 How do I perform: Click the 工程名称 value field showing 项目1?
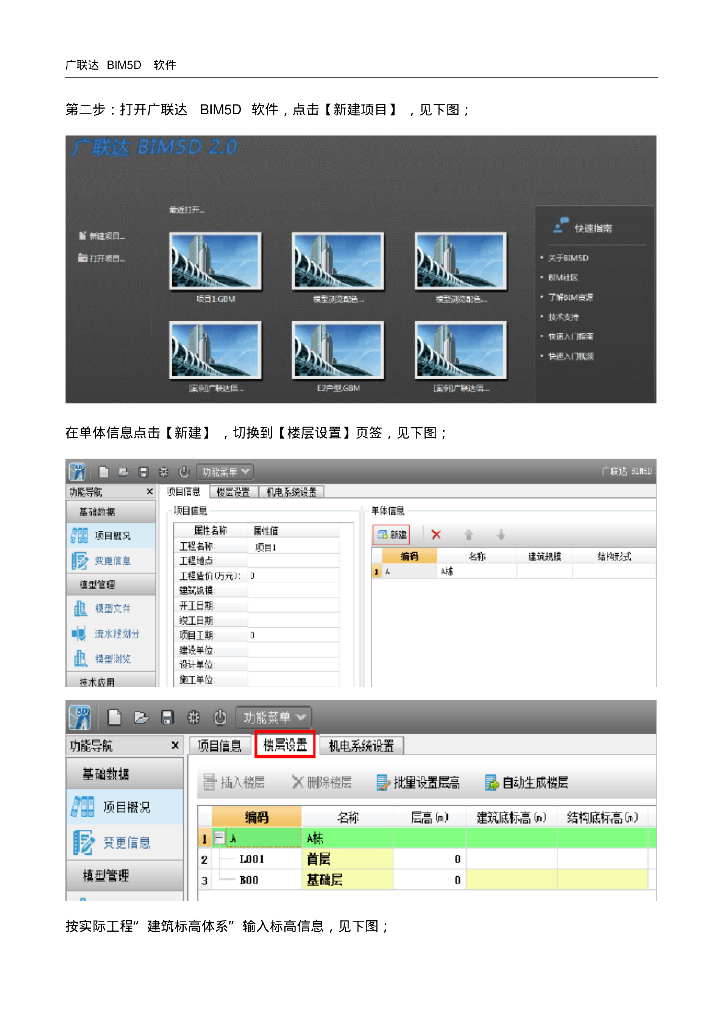coord(293,547)
